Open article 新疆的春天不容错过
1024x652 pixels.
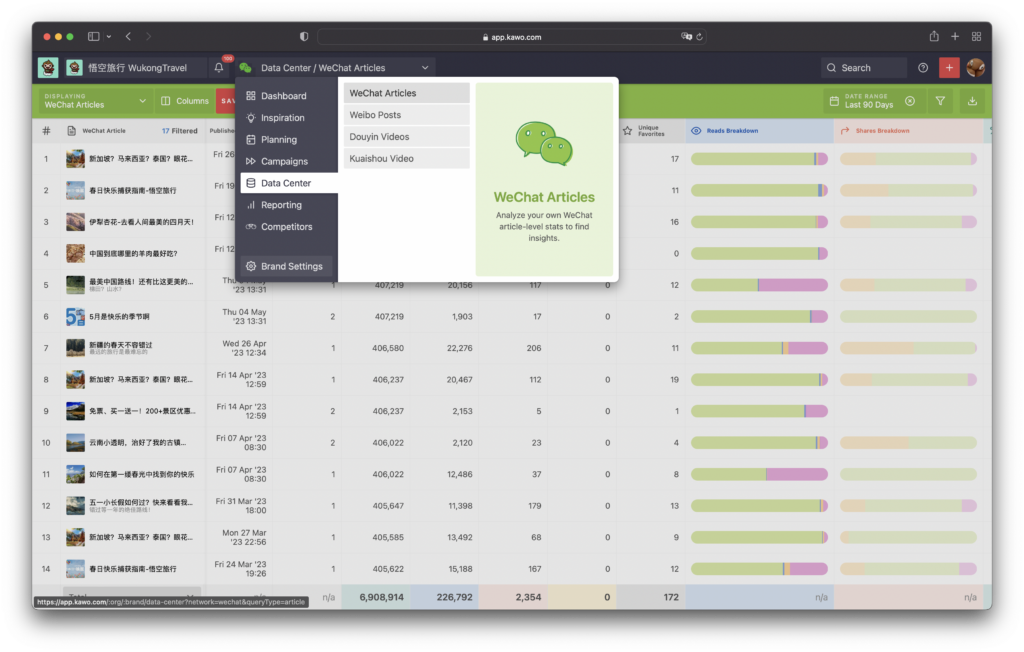click(121, 345)
